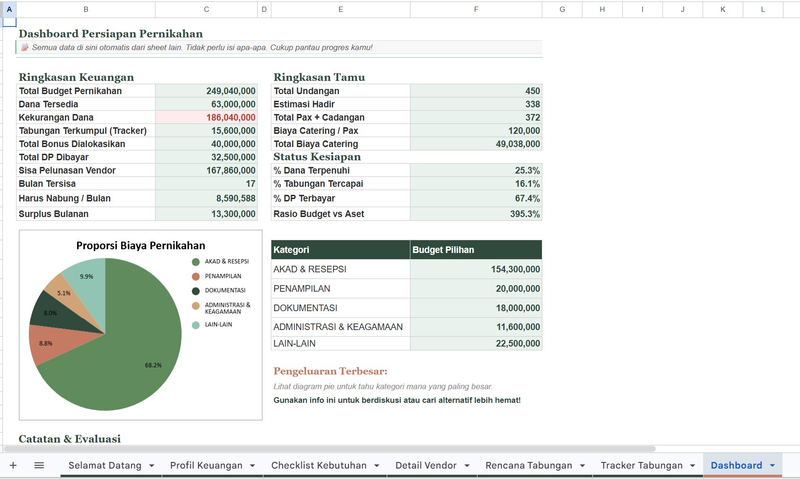The image size is (800, 479).
Task: Select the Dana Tersedia value 63,000,000
Action: 206,104
